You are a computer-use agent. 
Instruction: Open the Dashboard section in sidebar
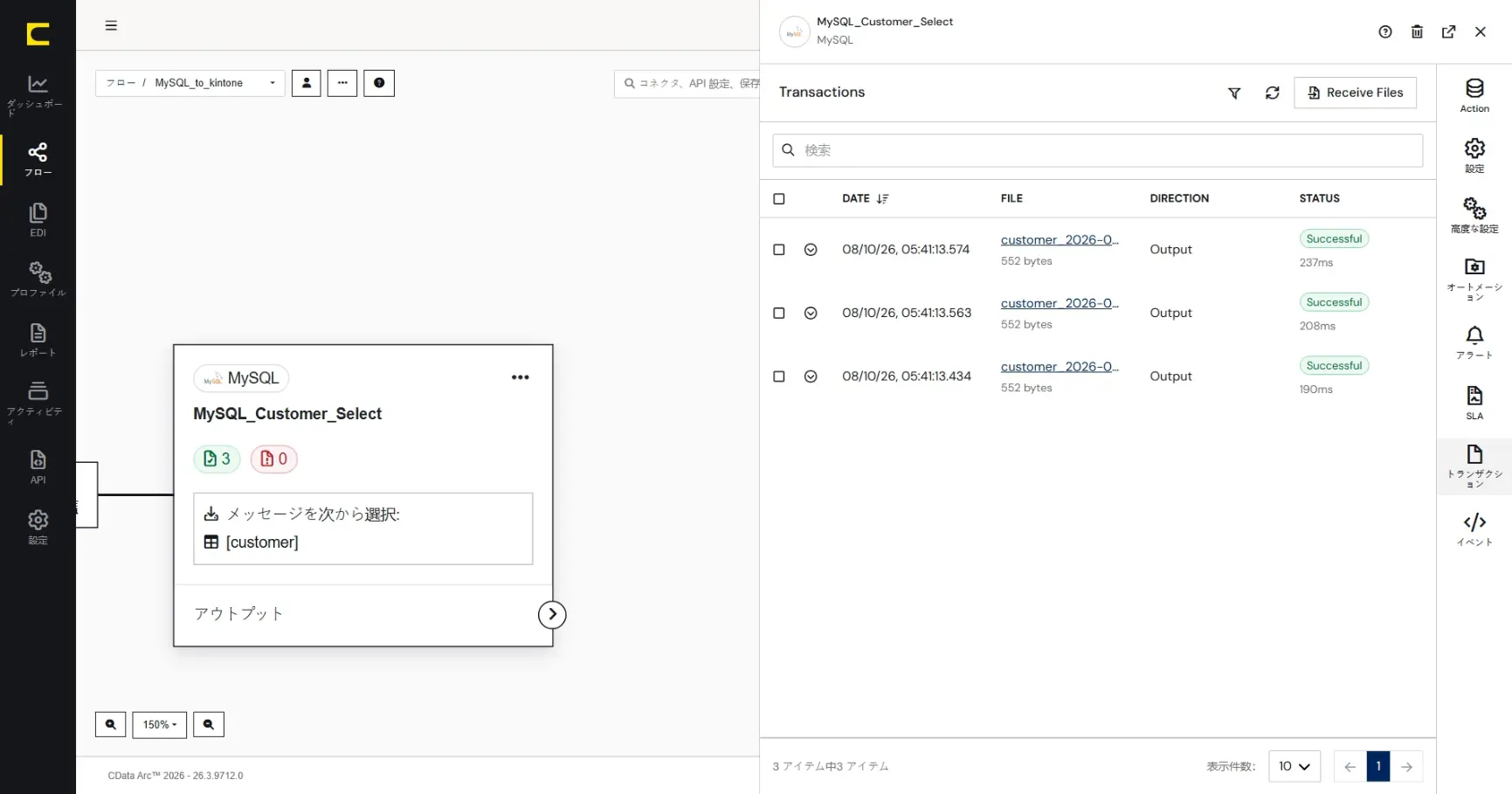[38, 95]
